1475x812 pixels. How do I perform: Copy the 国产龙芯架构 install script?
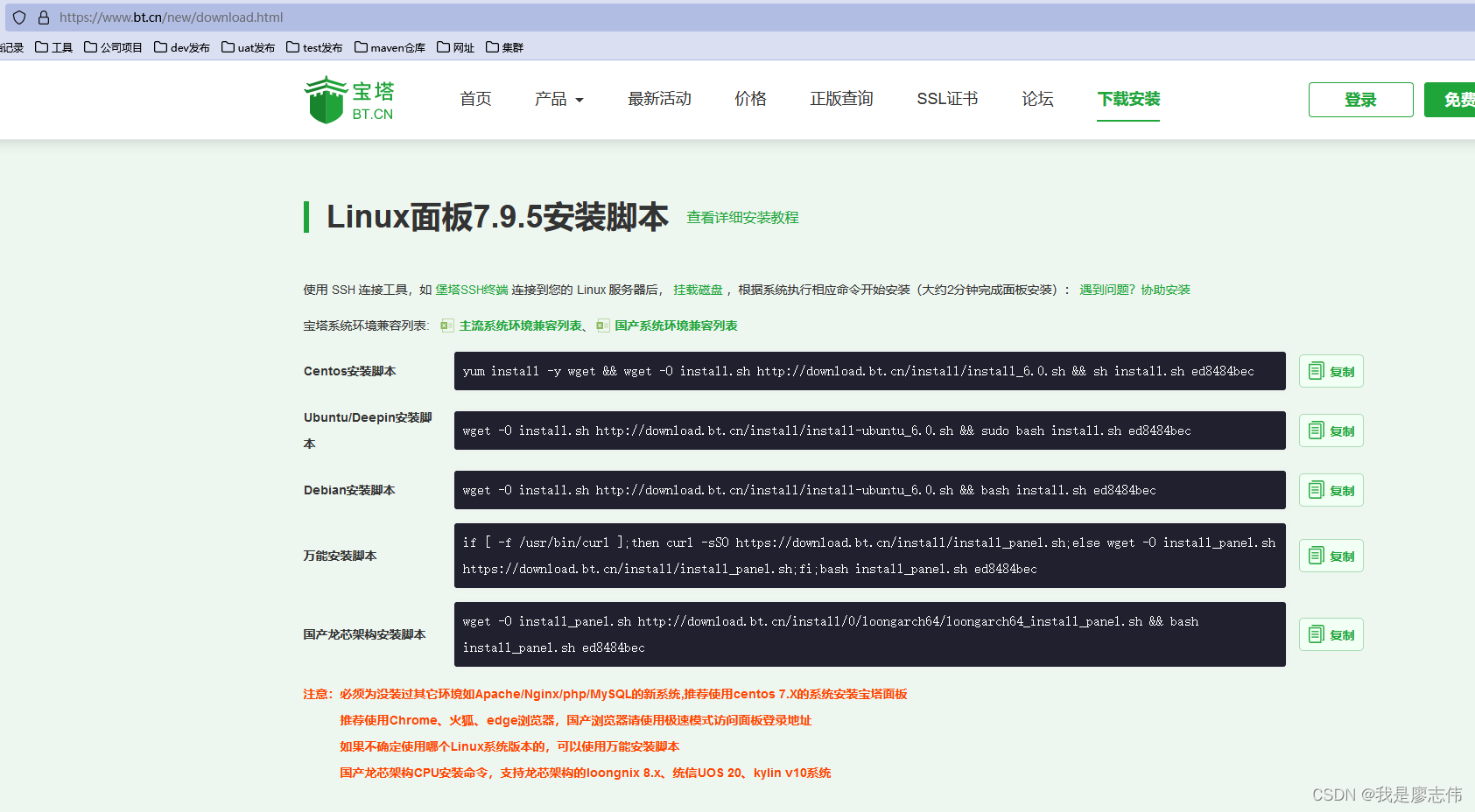(x=1331, y=634)
